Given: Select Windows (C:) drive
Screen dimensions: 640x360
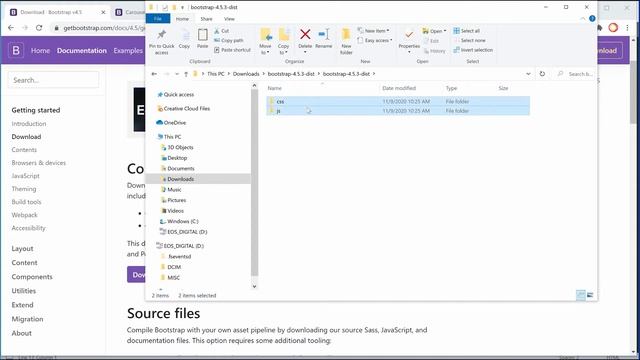Looking at the screenshot, I should click(x=179, y=221).
